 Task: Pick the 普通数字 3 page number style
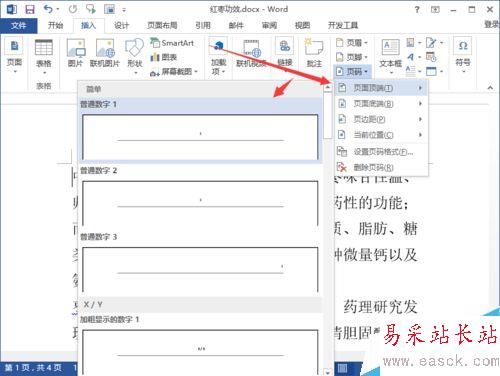[200, 263]
